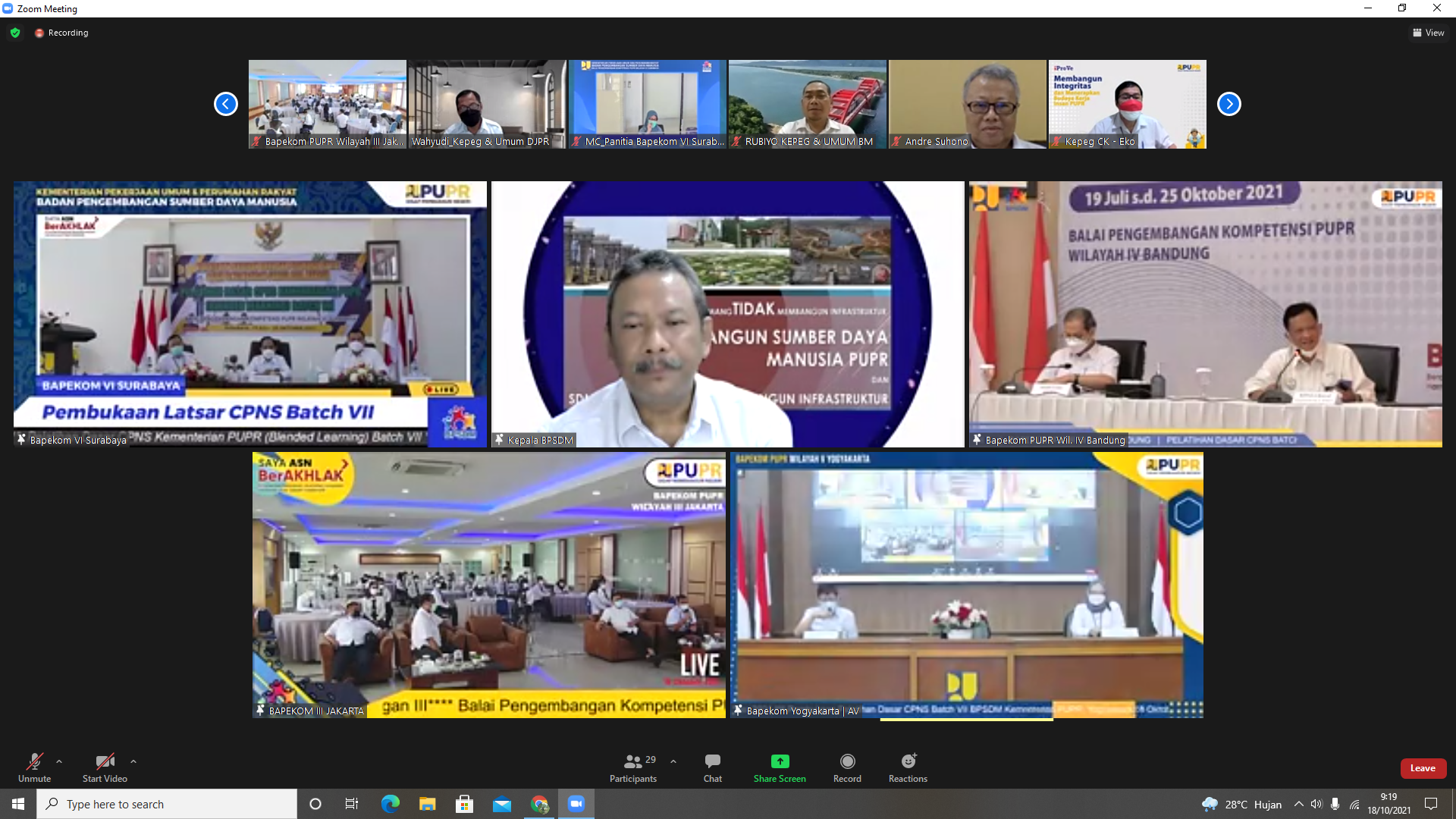Select RUBIYO KEPEG & UMUM BM thumbnail

(x=808, y=104)
